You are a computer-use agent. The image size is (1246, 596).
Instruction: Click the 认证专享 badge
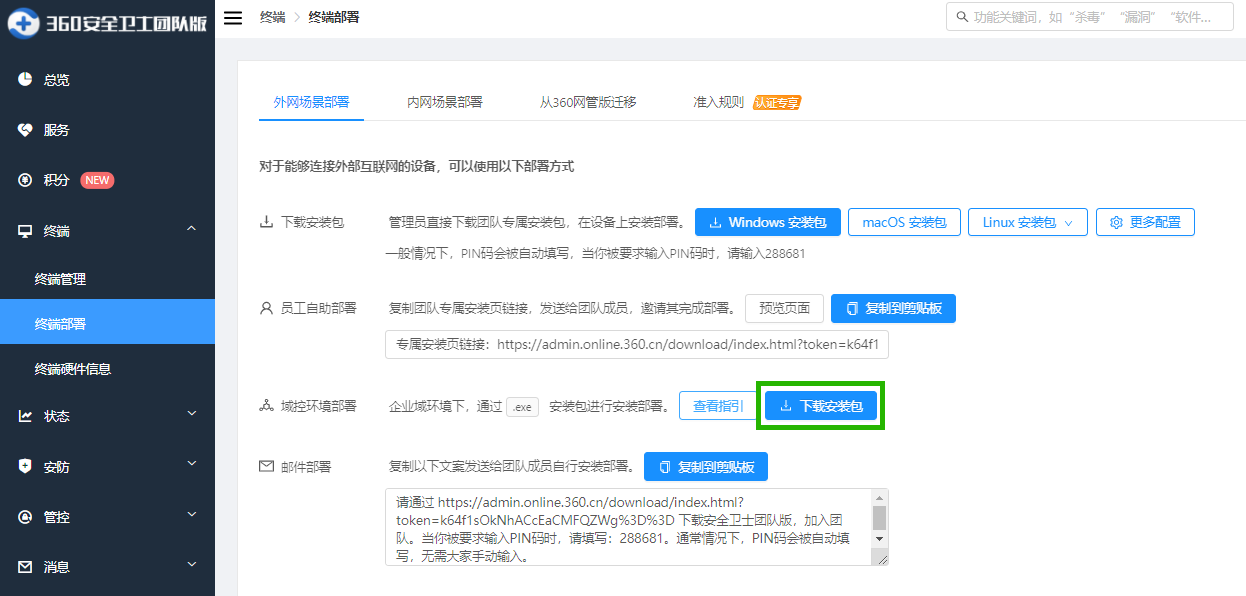(777, 102)
